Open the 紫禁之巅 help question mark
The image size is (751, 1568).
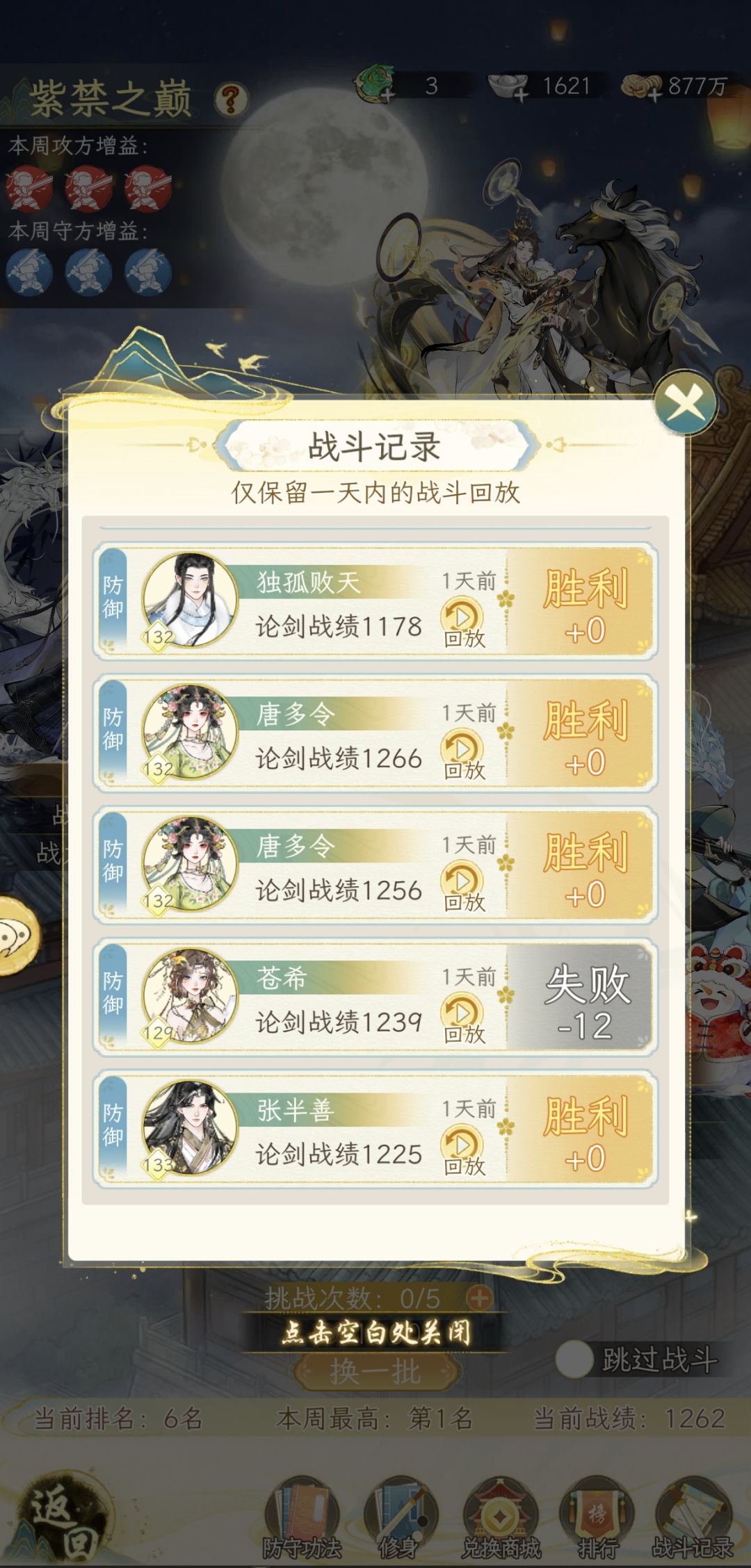(232, 100)
